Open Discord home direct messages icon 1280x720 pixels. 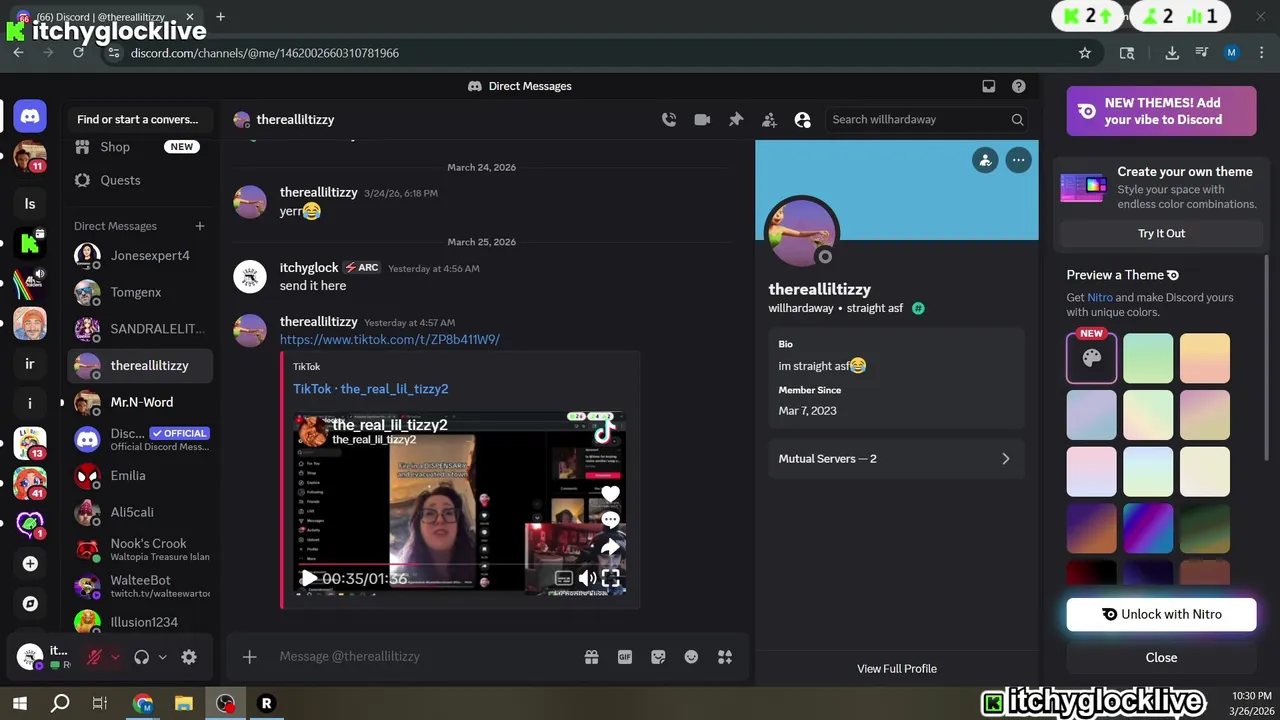(30, 116)
